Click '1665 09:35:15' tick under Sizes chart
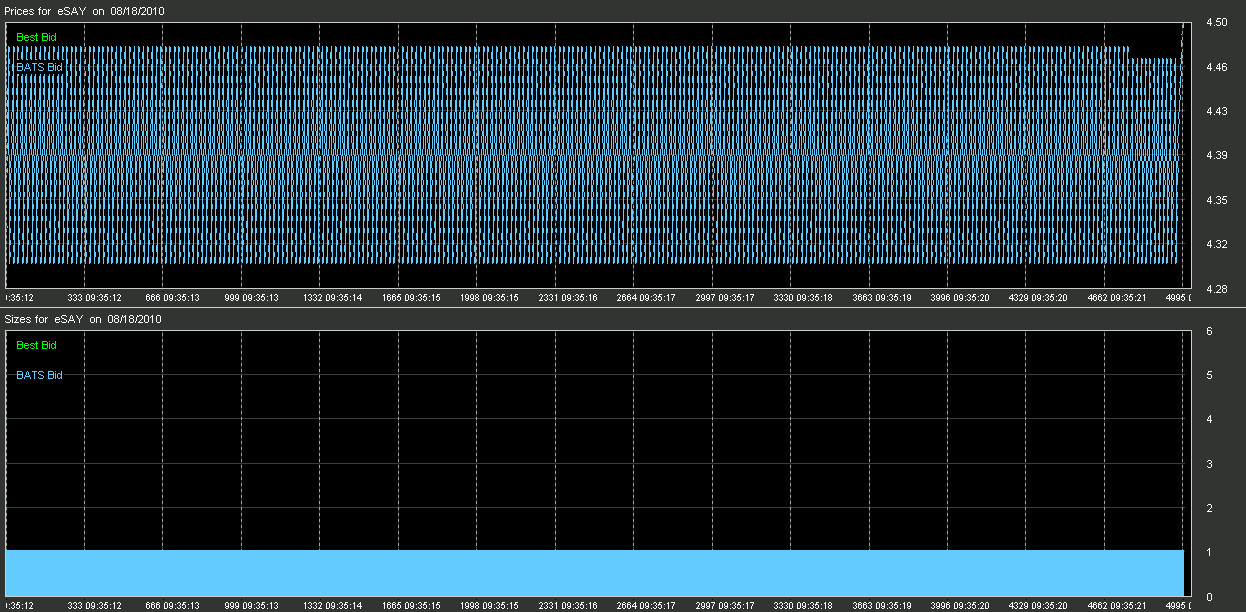 [411, 606]
